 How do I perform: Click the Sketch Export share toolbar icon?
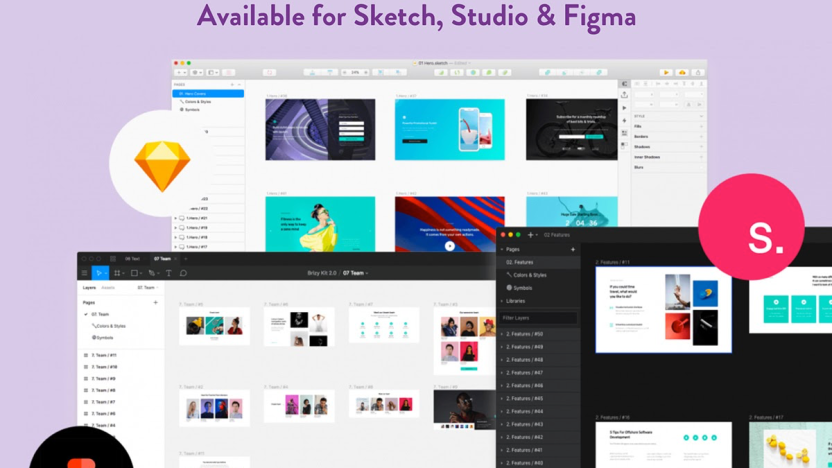tap(698, 72)
